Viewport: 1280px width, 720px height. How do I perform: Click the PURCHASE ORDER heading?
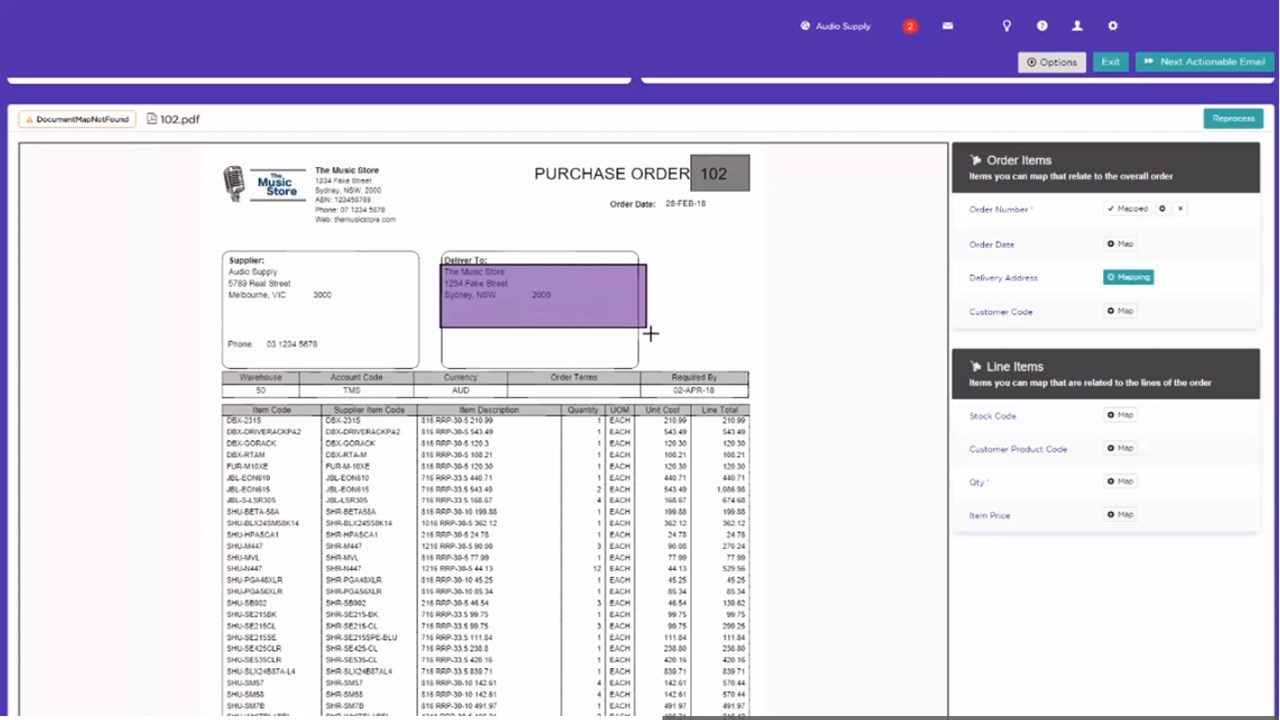click(612, 173)
